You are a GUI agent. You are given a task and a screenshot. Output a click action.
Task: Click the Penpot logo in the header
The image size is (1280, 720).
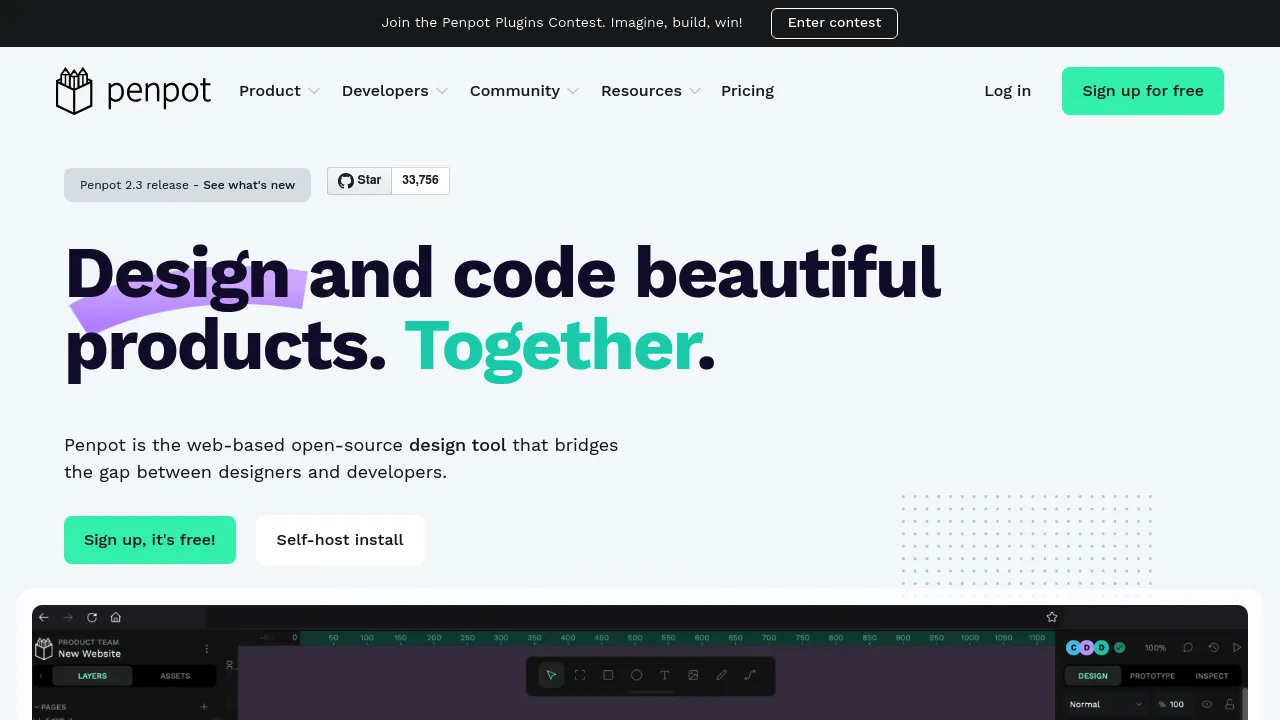(133, 91)
